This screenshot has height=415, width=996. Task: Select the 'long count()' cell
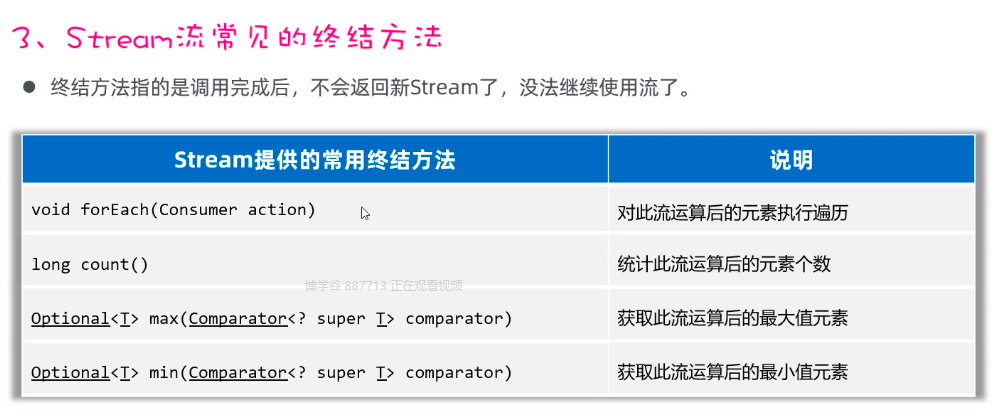89,265
